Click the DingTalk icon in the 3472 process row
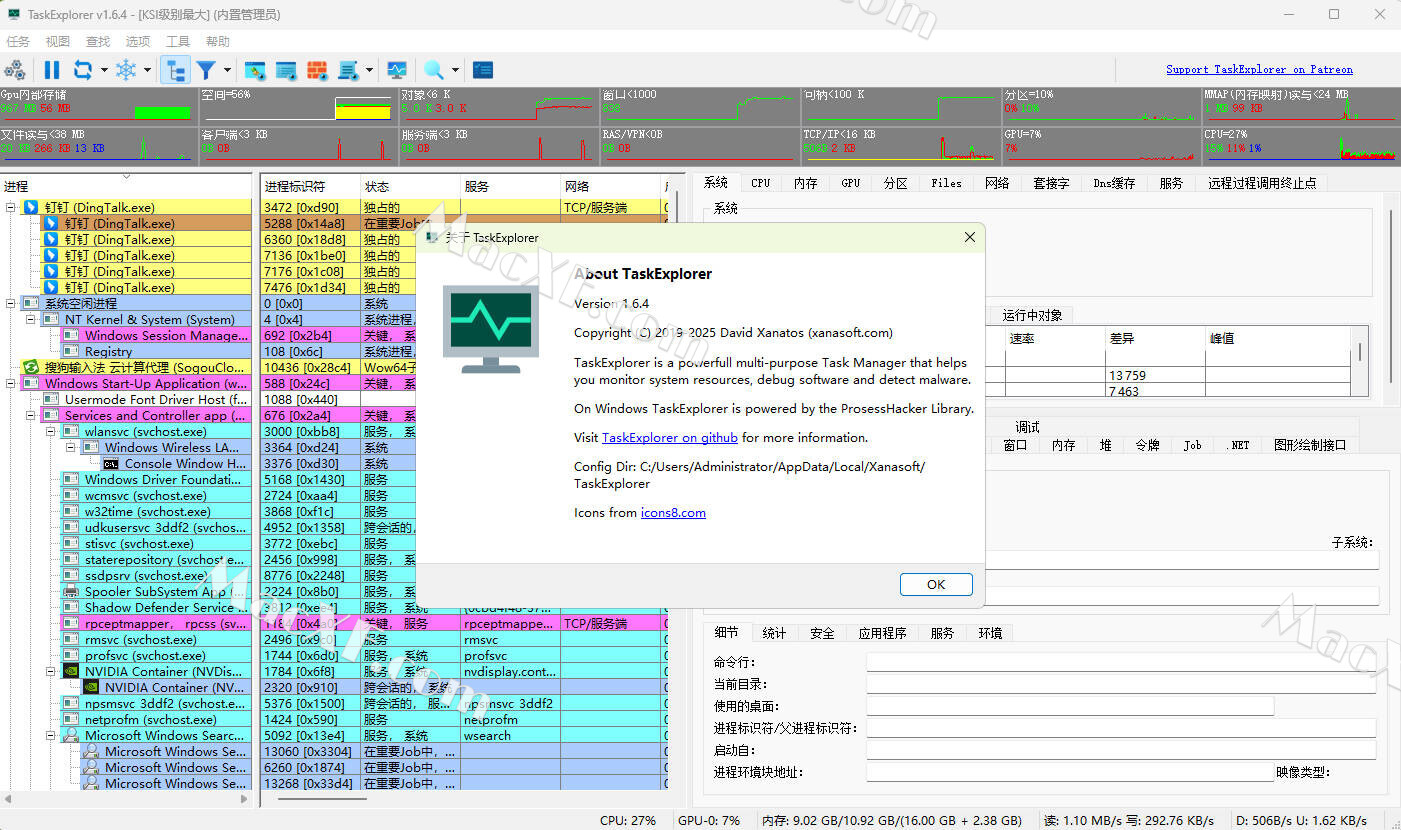This screenshot has height=830, width=1401. (x=31, y=208)
